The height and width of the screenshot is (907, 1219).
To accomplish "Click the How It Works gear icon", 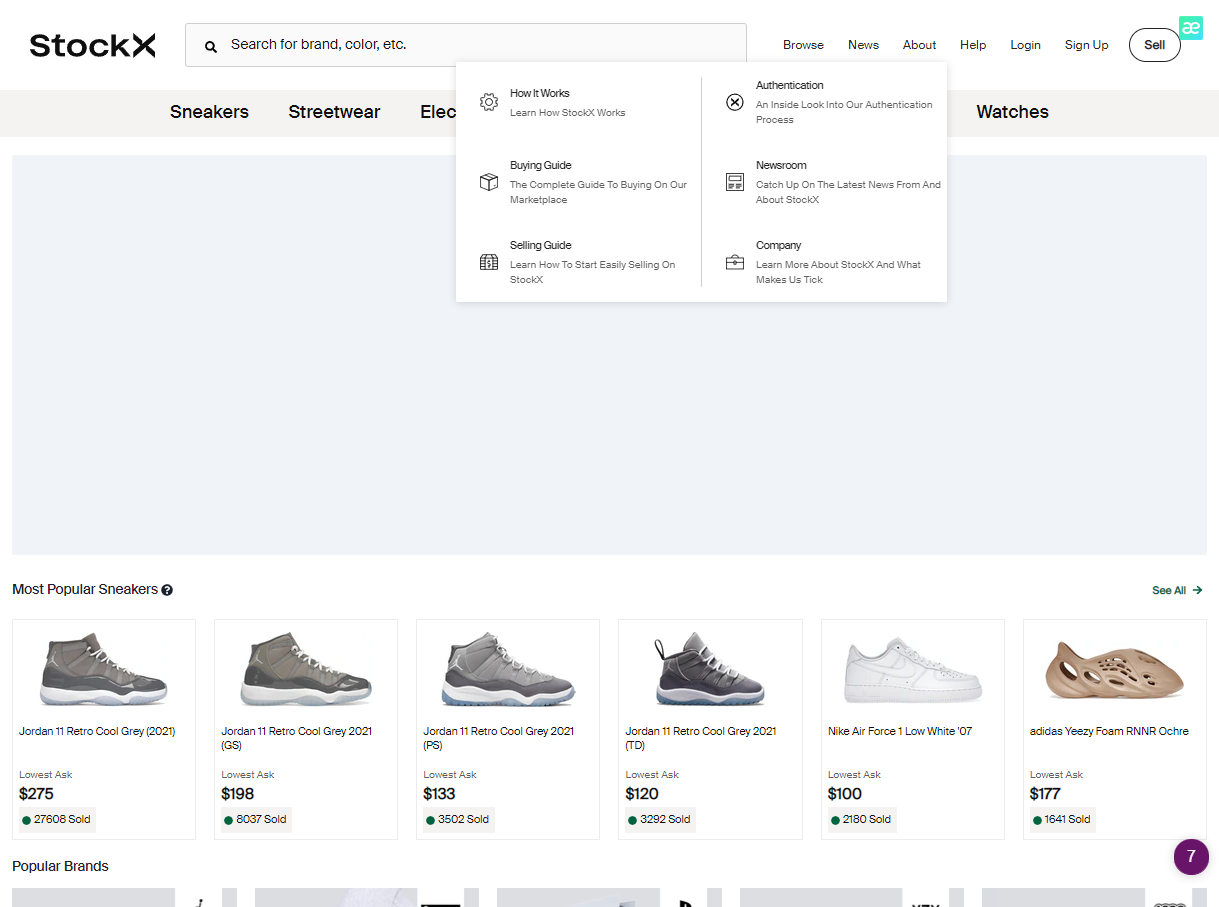I will click(489, 102).
